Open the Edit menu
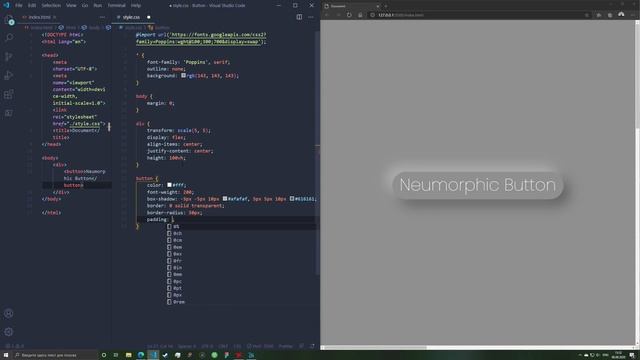640x360 pixels. (x=32, y=6)
